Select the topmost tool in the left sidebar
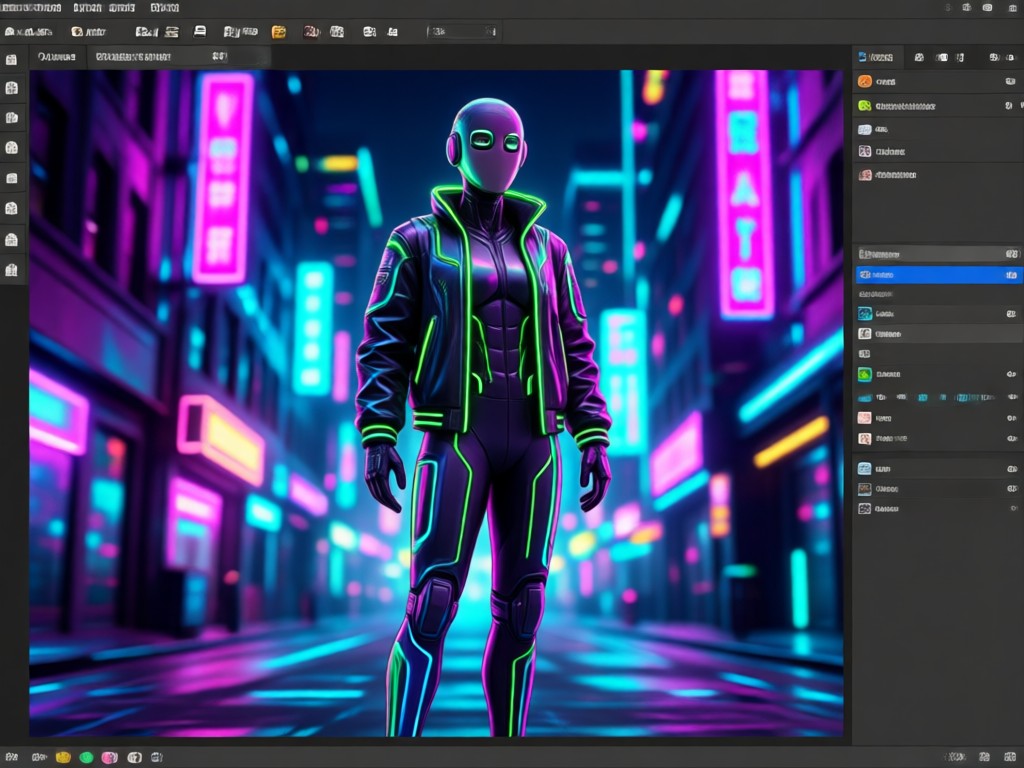 (x=12, y=60)
